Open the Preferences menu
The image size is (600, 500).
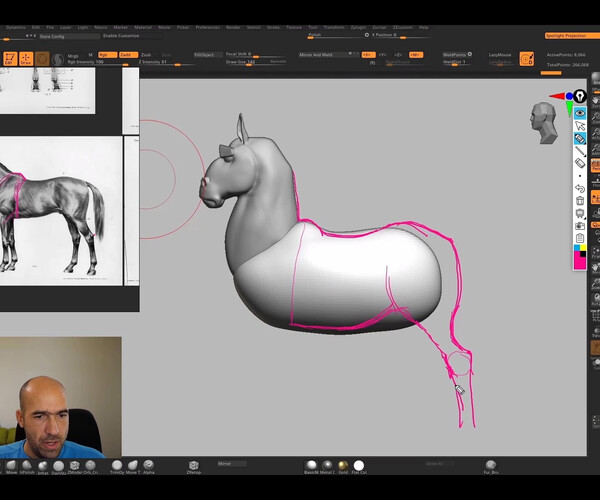pos(207,28)
